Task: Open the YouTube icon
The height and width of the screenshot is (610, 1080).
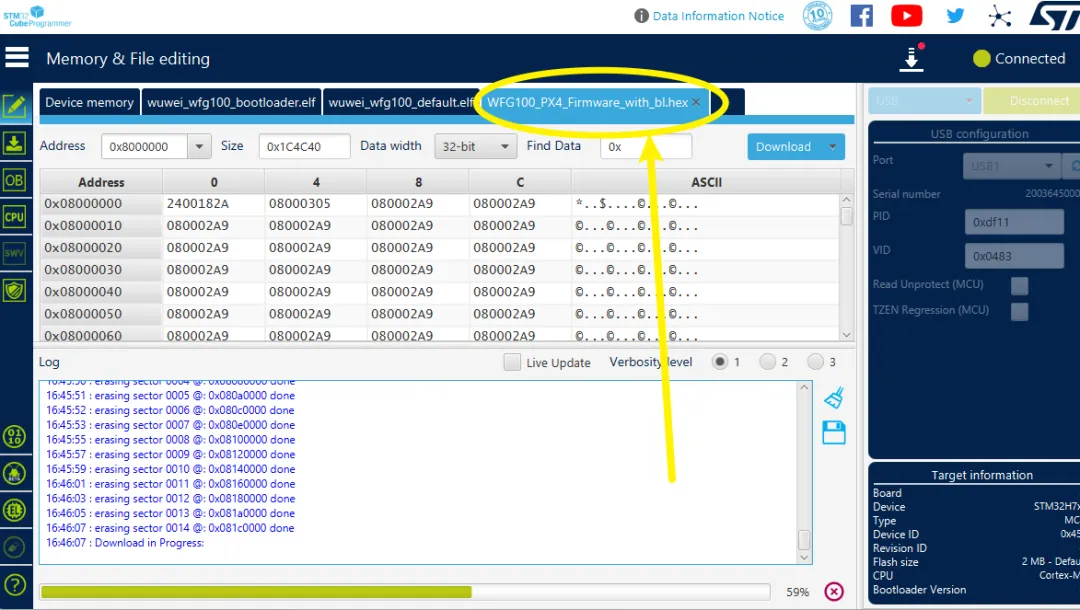Action: click(x=906, y=15)
